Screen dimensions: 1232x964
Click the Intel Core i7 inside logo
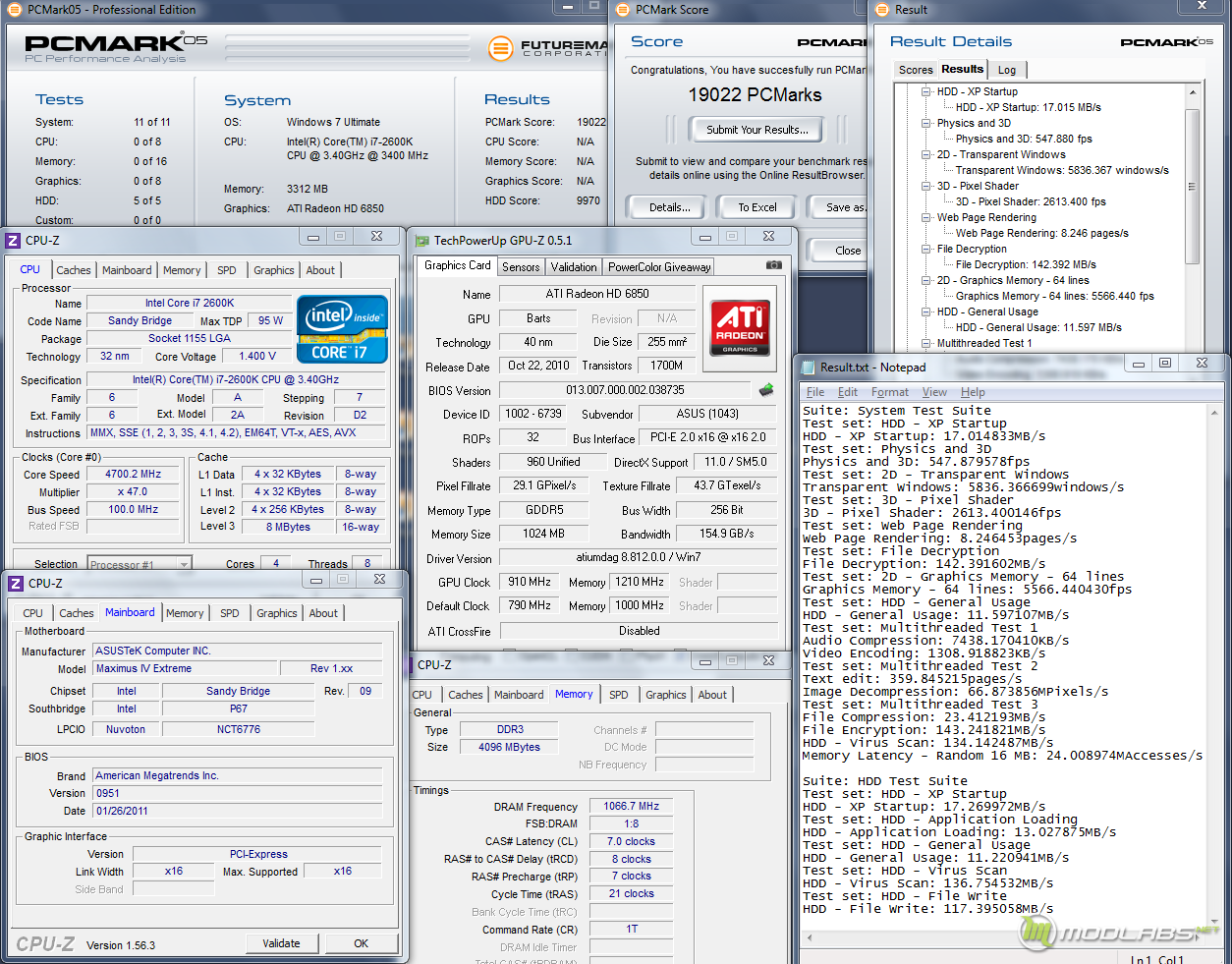point(343,329)
